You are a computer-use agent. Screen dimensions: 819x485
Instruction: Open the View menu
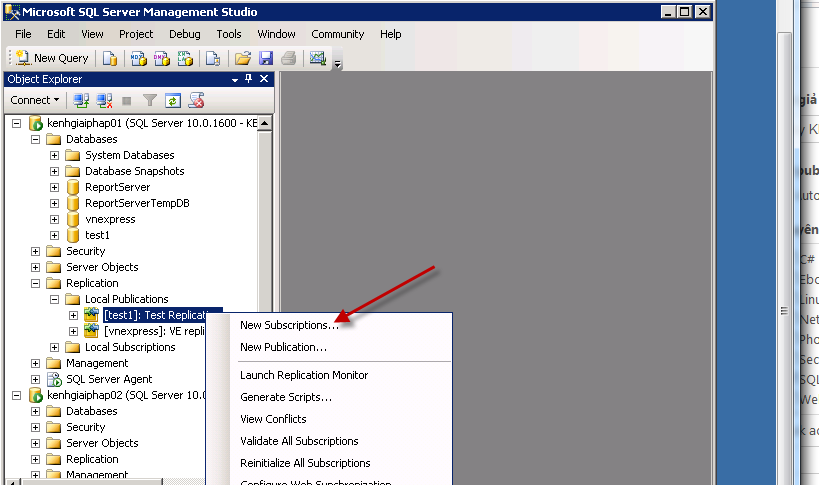(92, 34)
